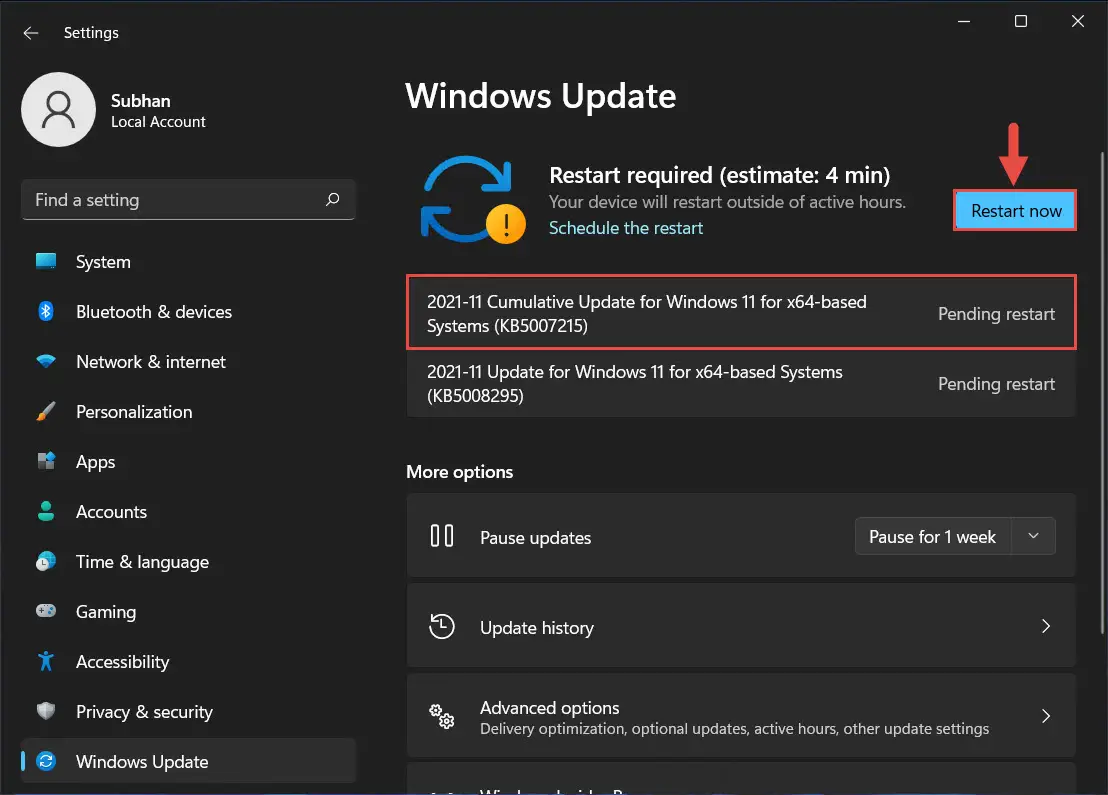Click the Network wifi icon
The height and width of the screenshot is (795, 1108).
coord(46,361)
